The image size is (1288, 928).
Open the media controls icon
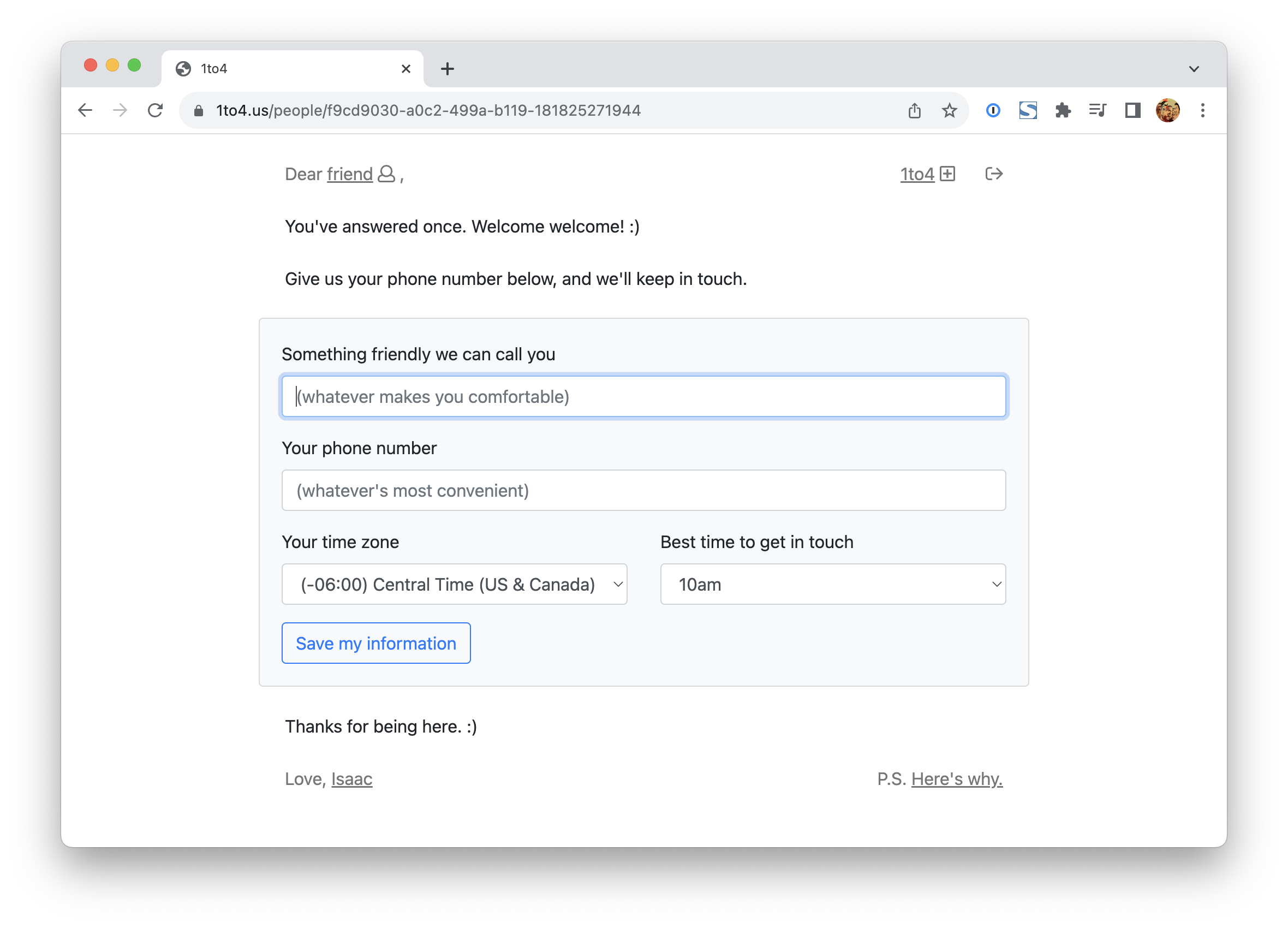click(x=1097, y=110)
